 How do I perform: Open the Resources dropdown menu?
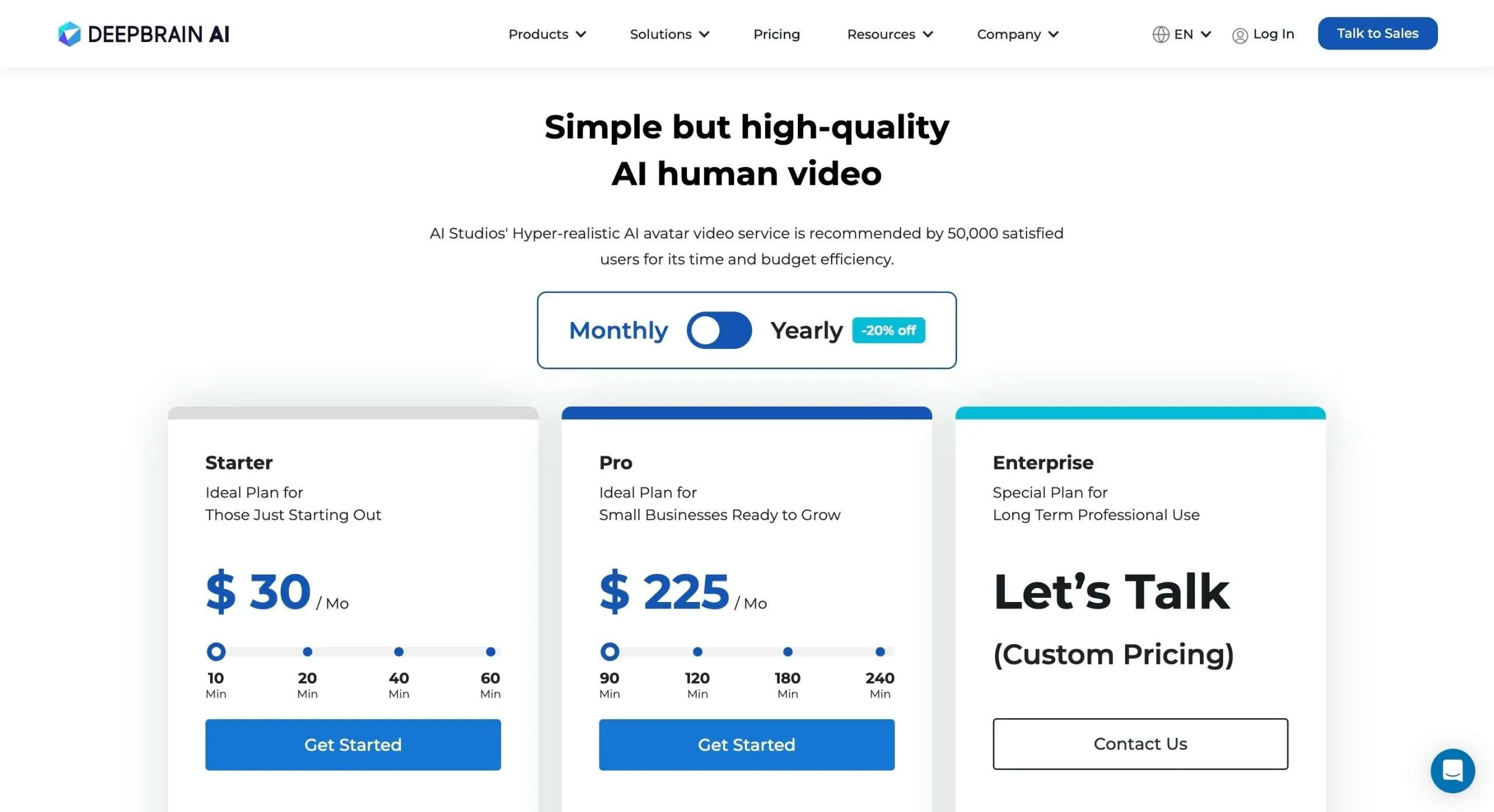click(x=890, y=34)
